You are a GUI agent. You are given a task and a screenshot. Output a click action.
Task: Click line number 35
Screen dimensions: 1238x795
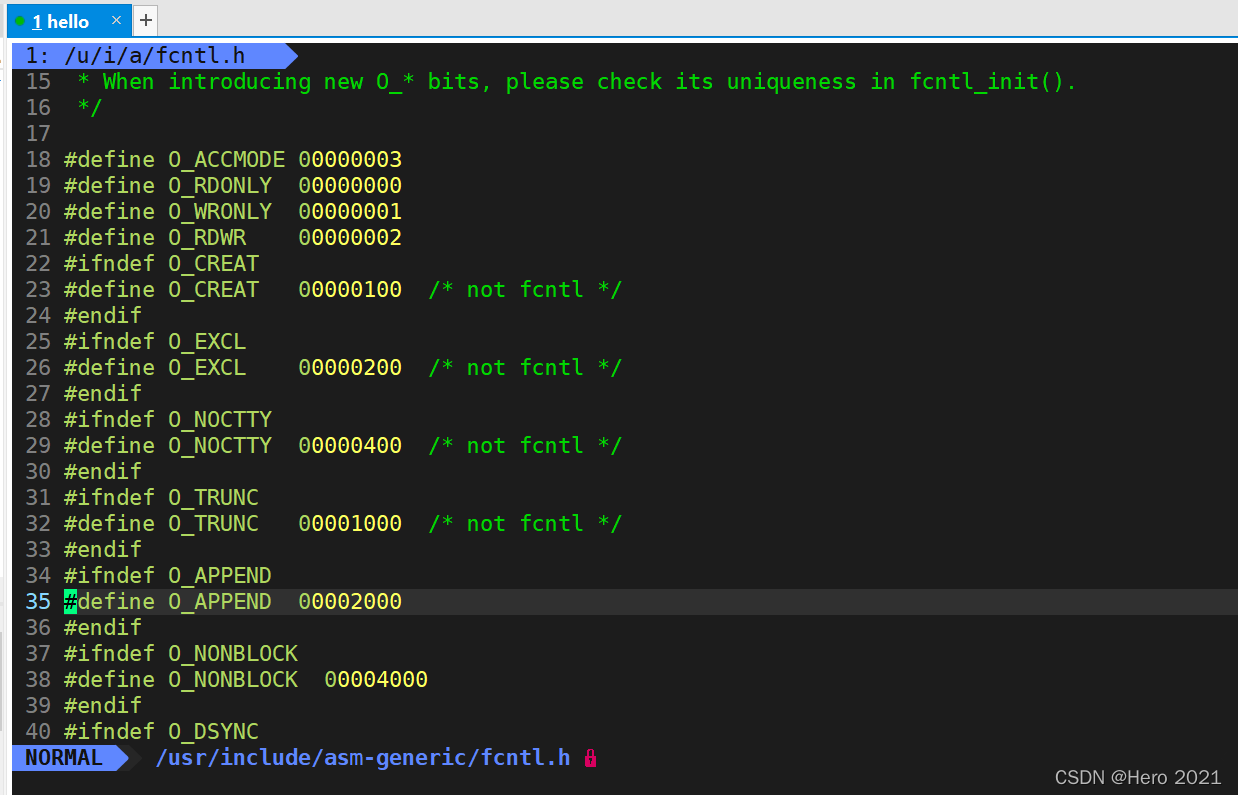pos(38,601)
